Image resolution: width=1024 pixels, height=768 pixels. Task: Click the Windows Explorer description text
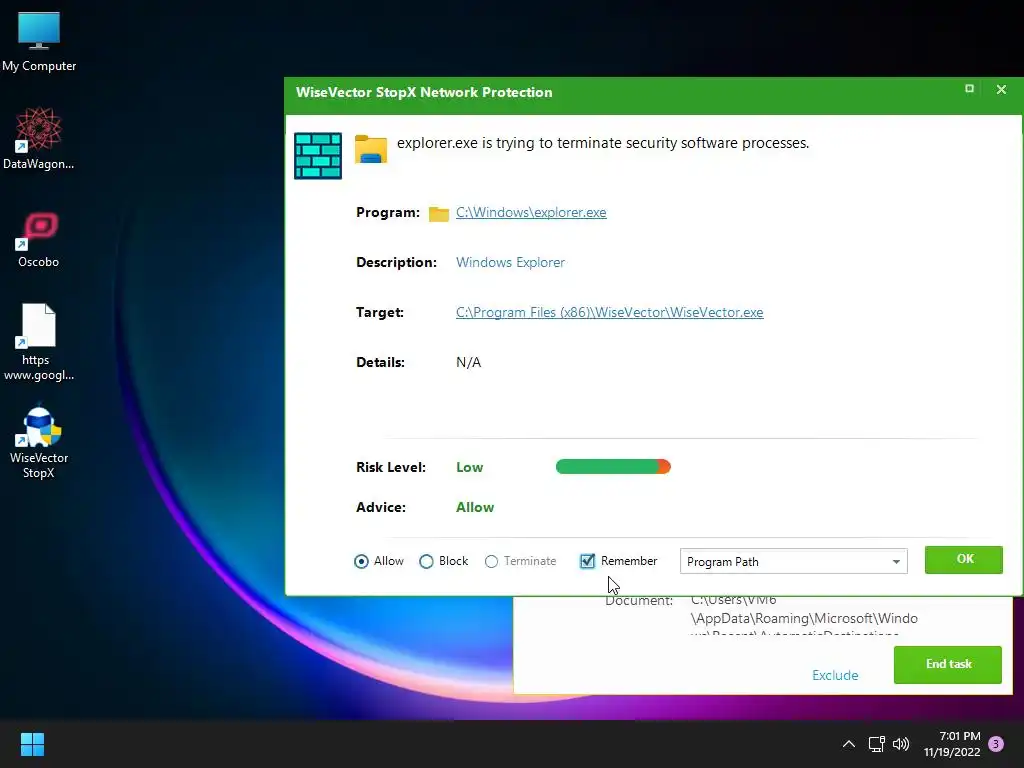(510, 262)
